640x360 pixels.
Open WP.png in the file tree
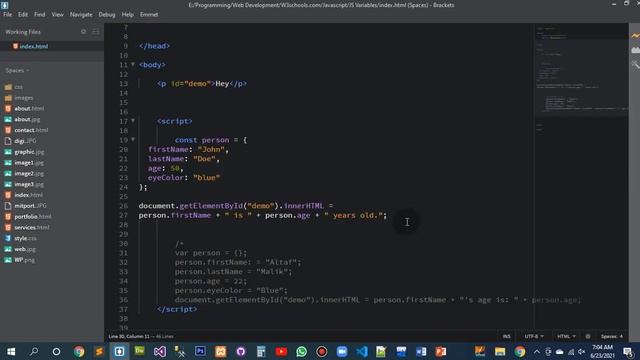[24, 260]
